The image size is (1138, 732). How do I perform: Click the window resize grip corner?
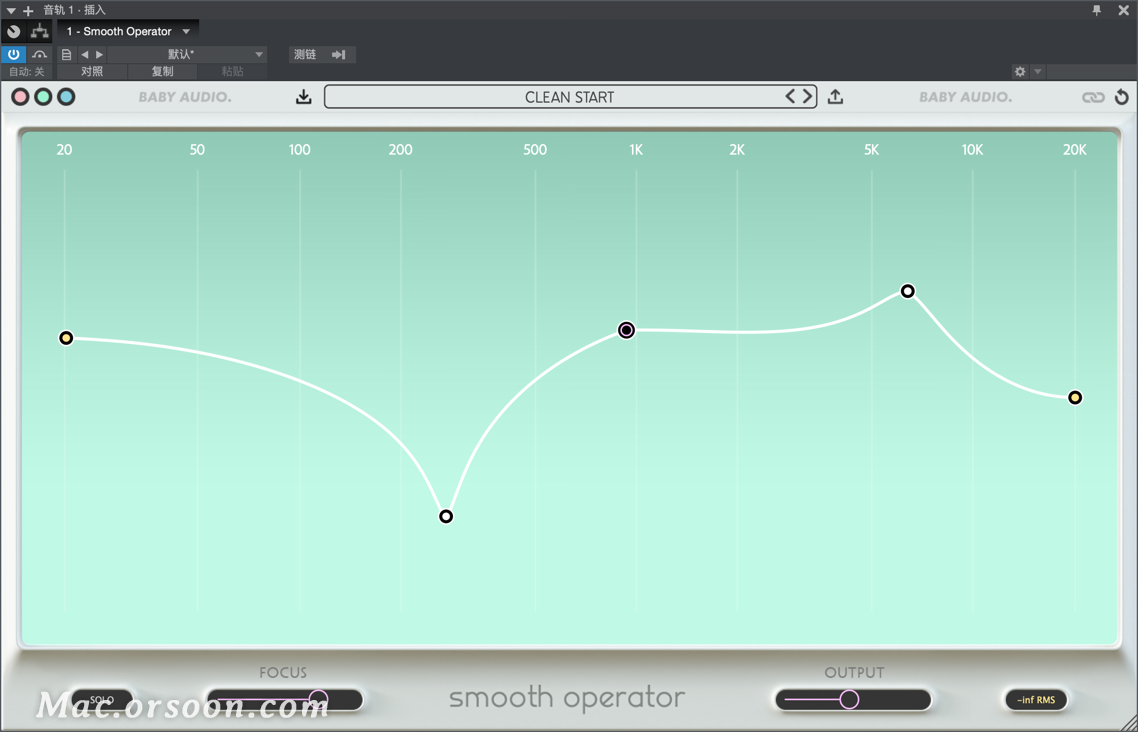tap(1129, 723)
